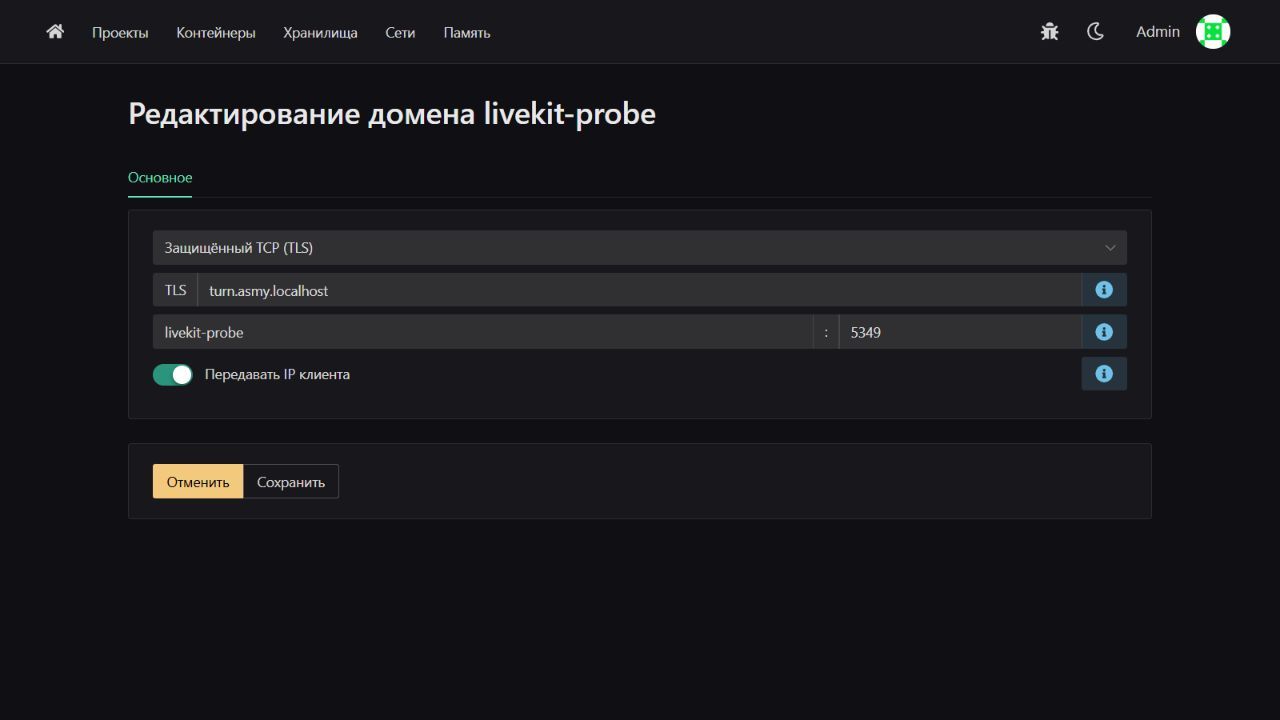Screen dimensions: 1280x720
Task: Go to the Сети section
Action: 400,33
